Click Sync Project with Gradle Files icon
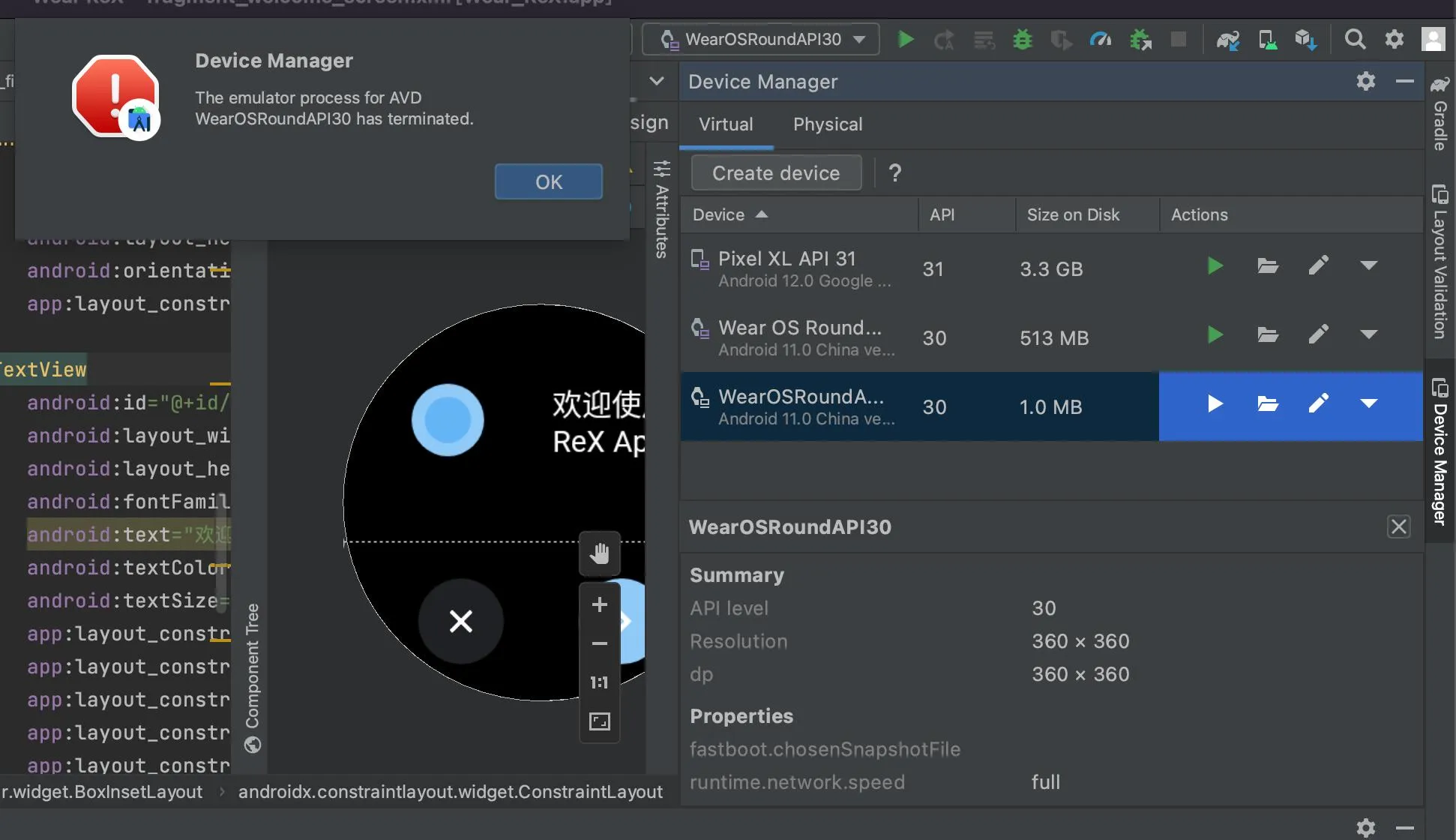 (x=1227, y=39)
